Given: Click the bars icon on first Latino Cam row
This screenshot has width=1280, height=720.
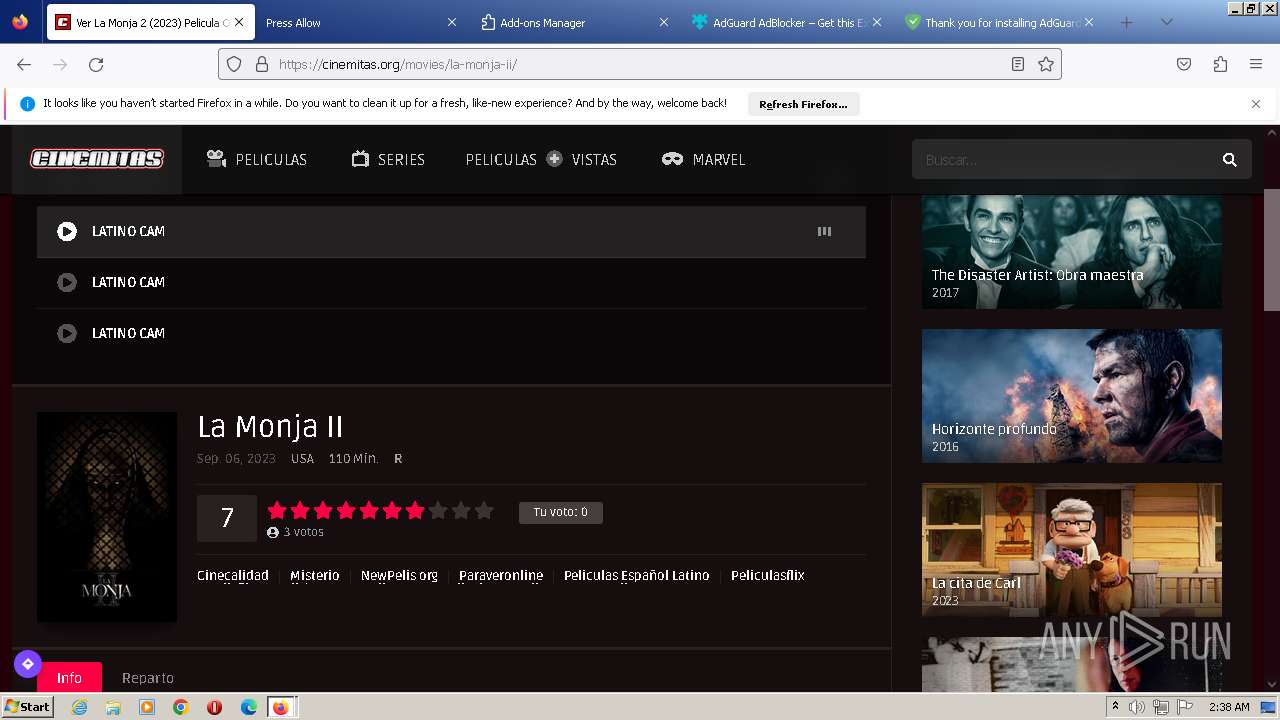Looking at the screenshot, I should pyautogui.click(x=824, y=231).
